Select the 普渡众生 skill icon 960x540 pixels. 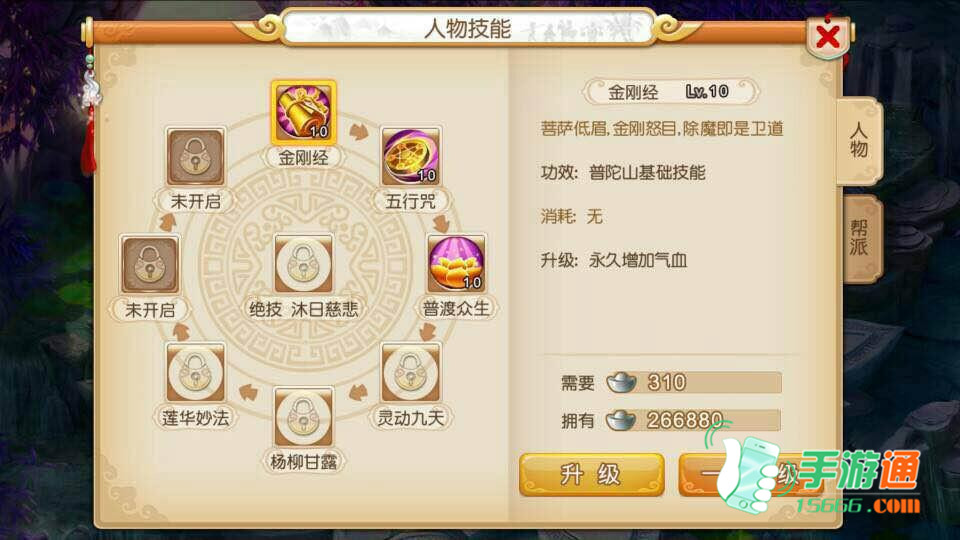coord(456,263)
